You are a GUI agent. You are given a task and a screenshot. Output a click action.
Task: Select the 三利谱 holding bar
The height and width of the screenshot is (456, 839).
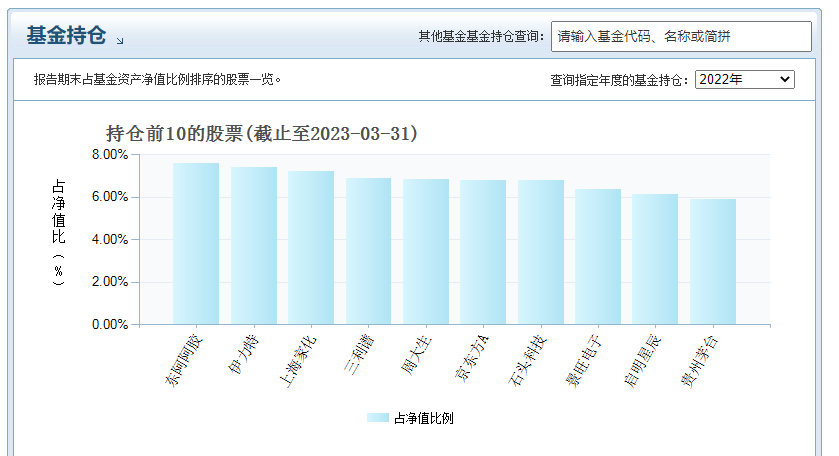[x=368, y=251]
